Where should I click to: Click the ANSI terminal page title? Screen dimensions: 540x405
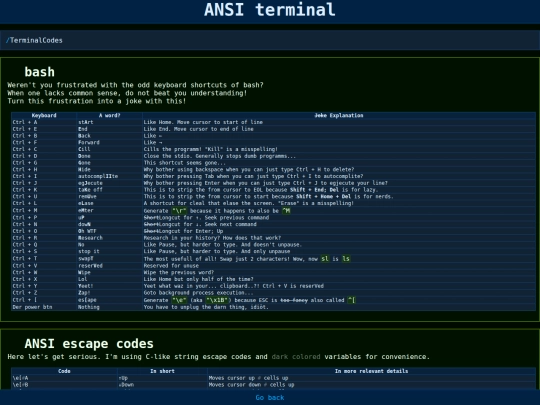[x=270, y=10]
